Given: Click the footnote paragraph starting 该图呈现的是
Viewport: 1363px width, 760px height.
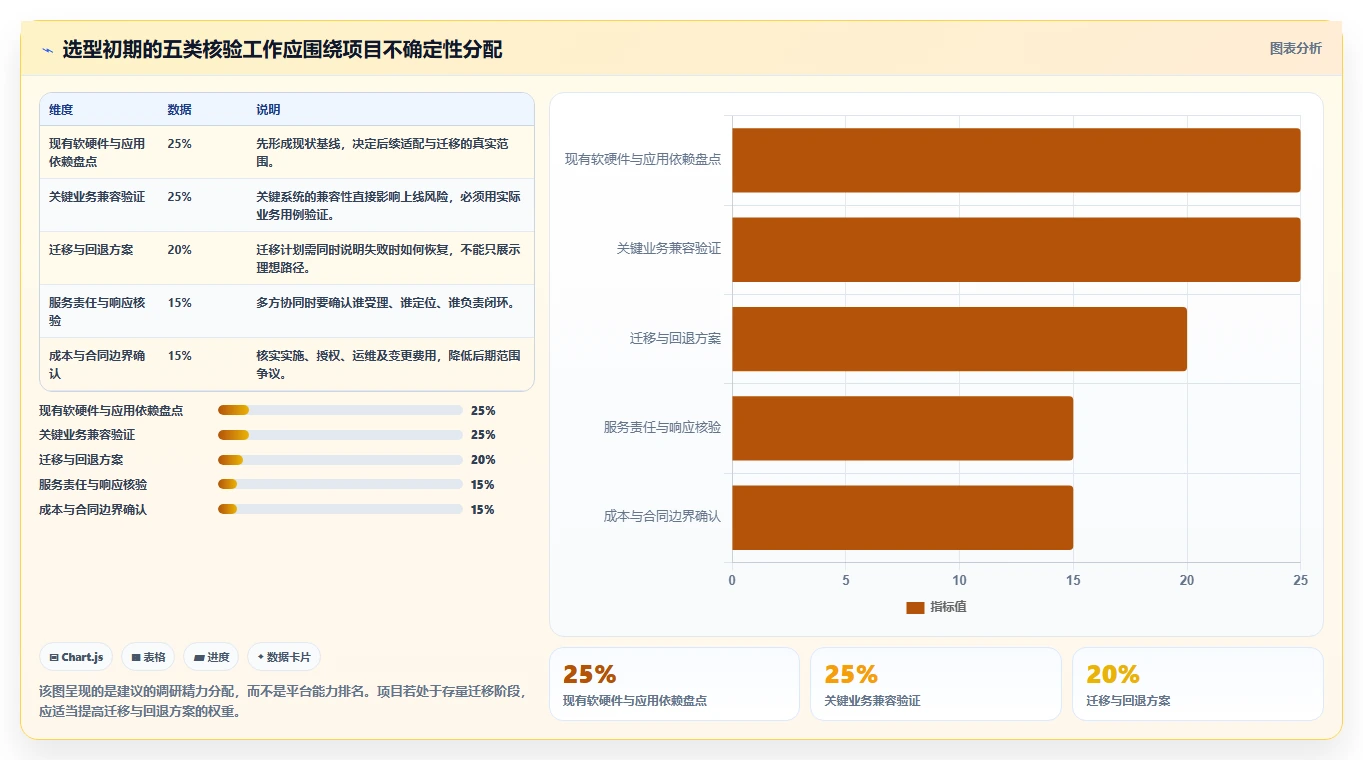Looking at the screenshot, I should pos(283,702).
